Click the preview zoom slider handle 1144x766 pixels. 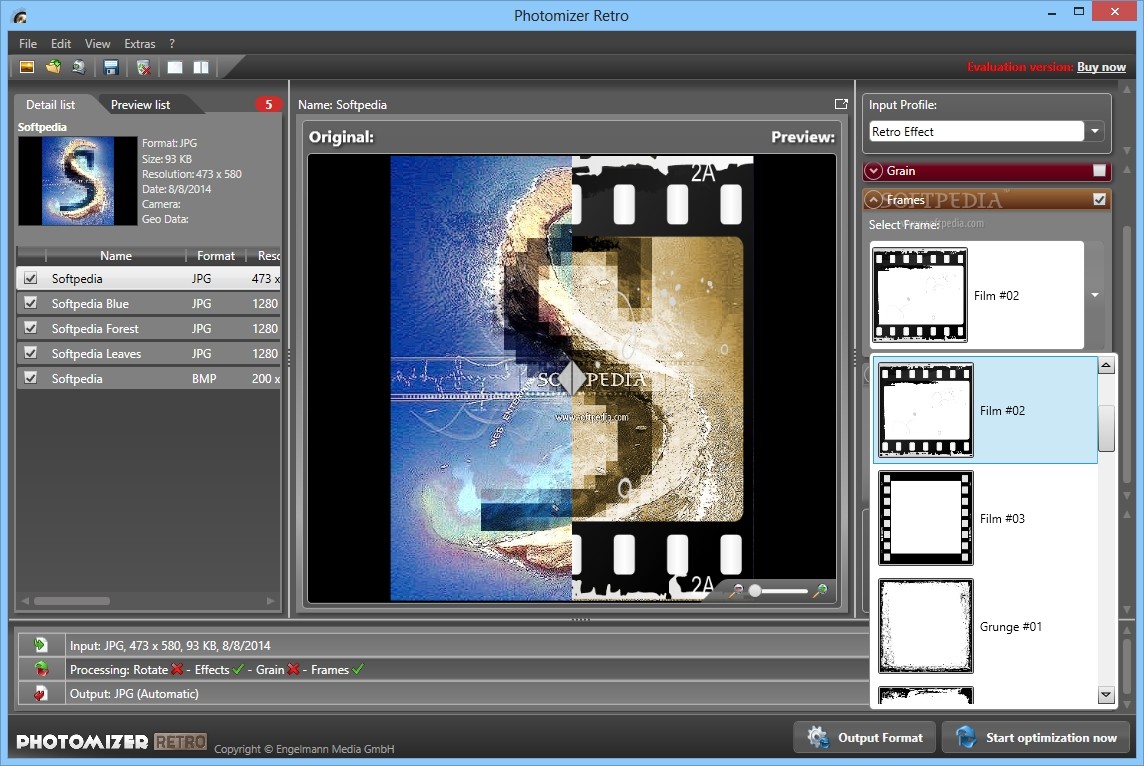pos(755,590)
